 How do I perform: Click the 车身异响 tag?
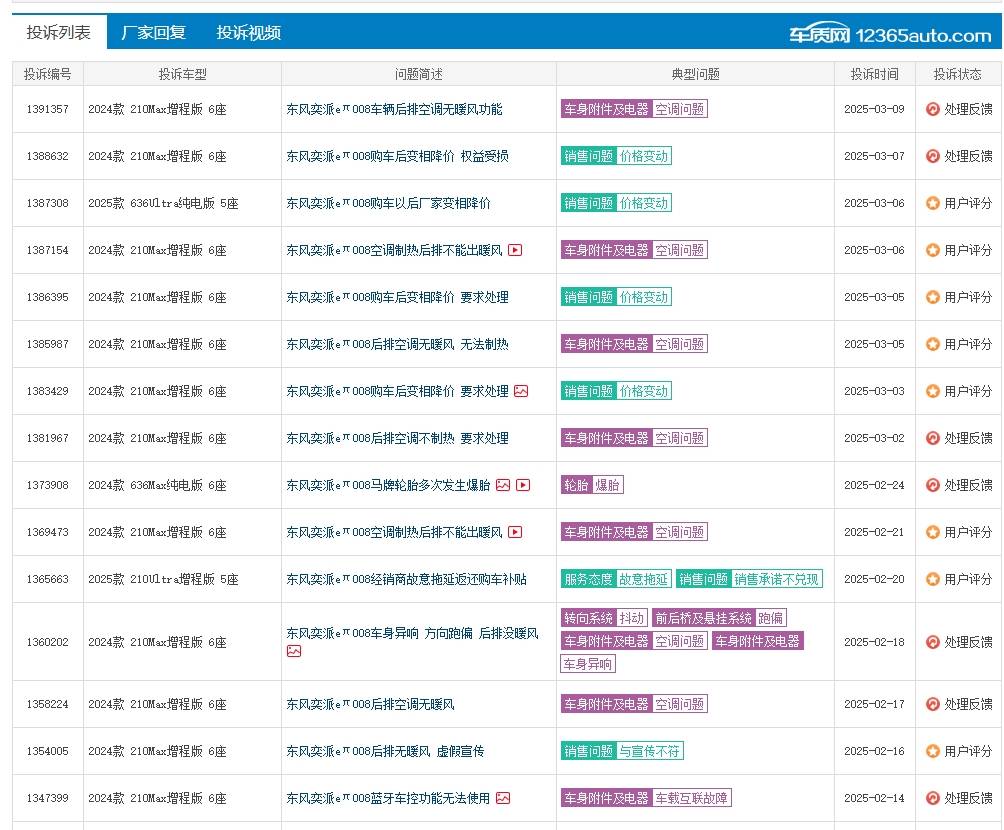pyautogui.click(x=587, y=664)
